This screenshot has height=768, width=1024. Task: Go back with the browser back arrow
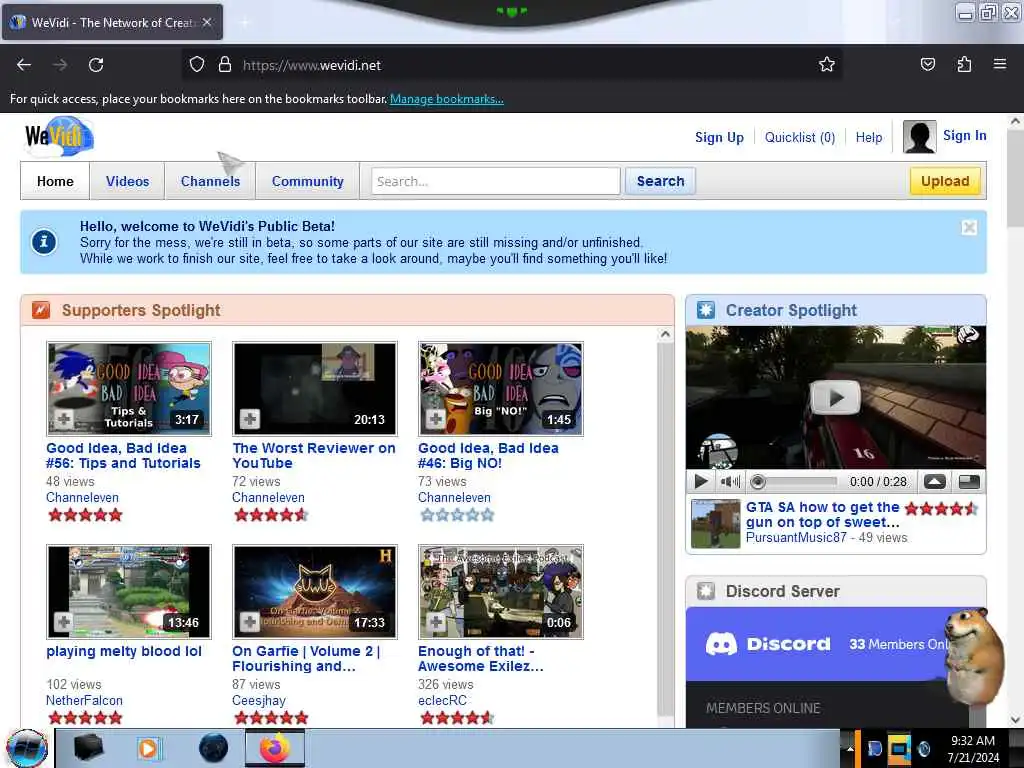pyautogui.click(x=24, y=65)
